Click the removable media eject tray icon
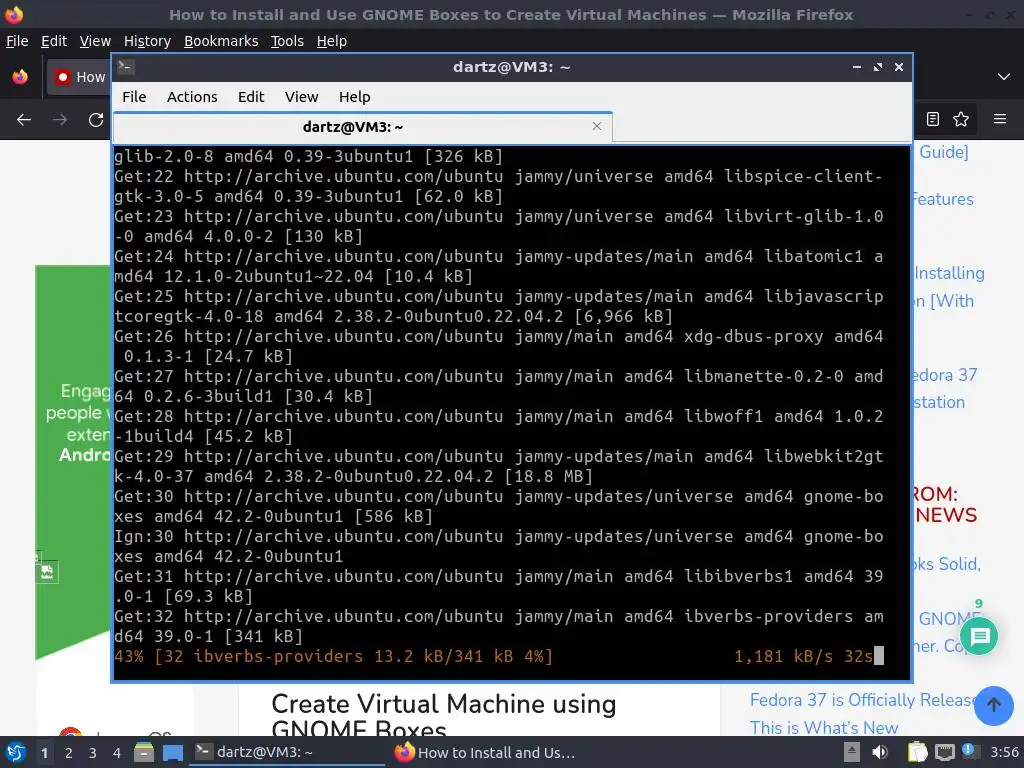The image size is (1024, 768). click(852, 752)
